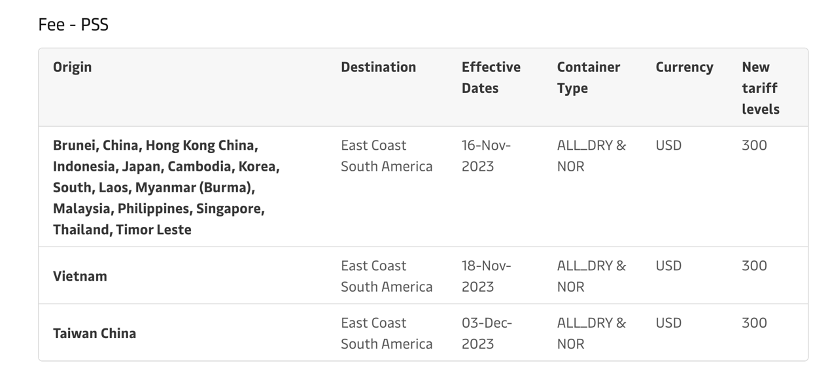Click the Effective Dates column header

point(491,78)
